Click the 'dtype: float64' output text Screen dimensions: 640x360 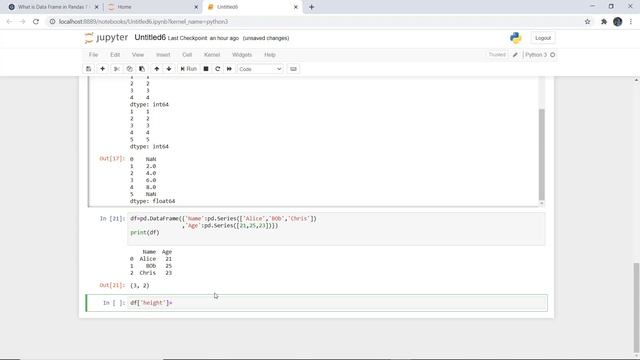pyautogui.click(x=152, y=201)
